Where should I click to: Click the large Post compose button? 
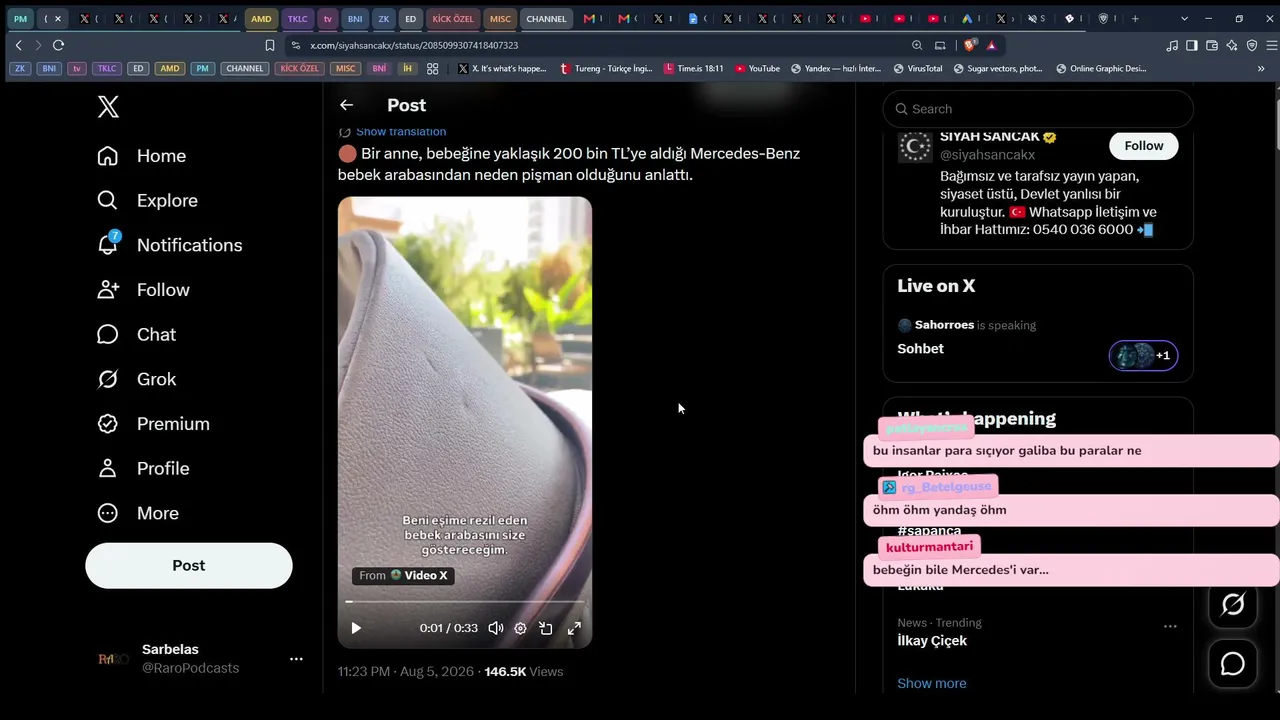click(x=189, y=566)
